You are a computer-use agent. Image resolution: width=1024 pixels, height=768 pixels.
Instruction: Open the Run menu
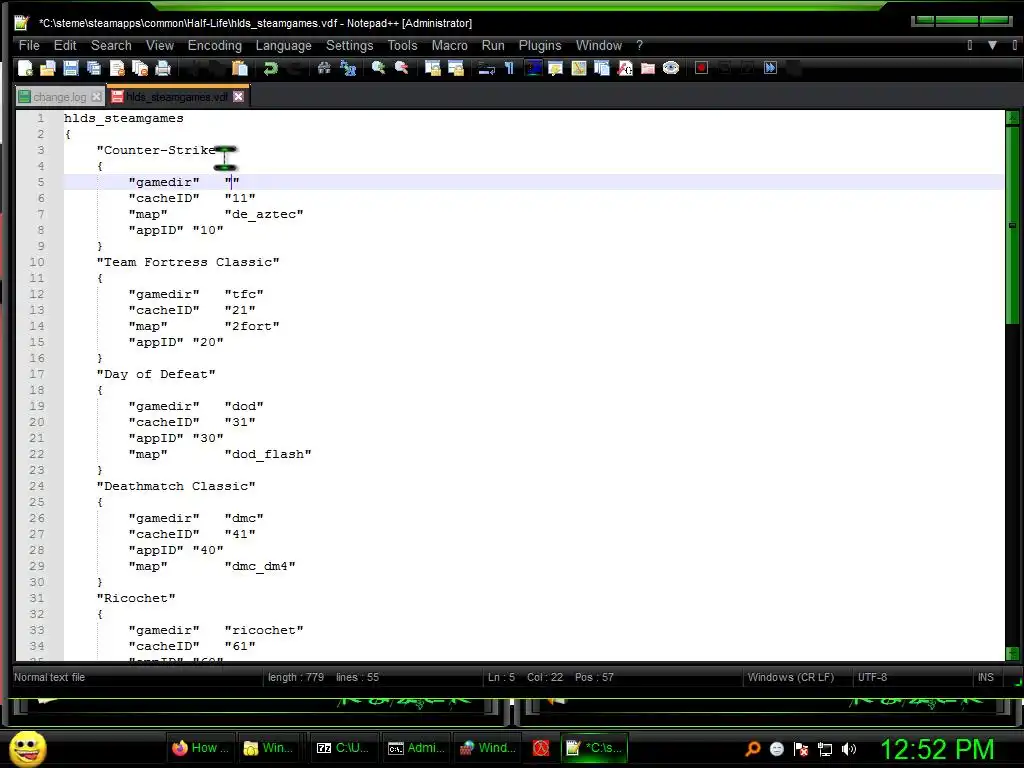click(493, 45)
